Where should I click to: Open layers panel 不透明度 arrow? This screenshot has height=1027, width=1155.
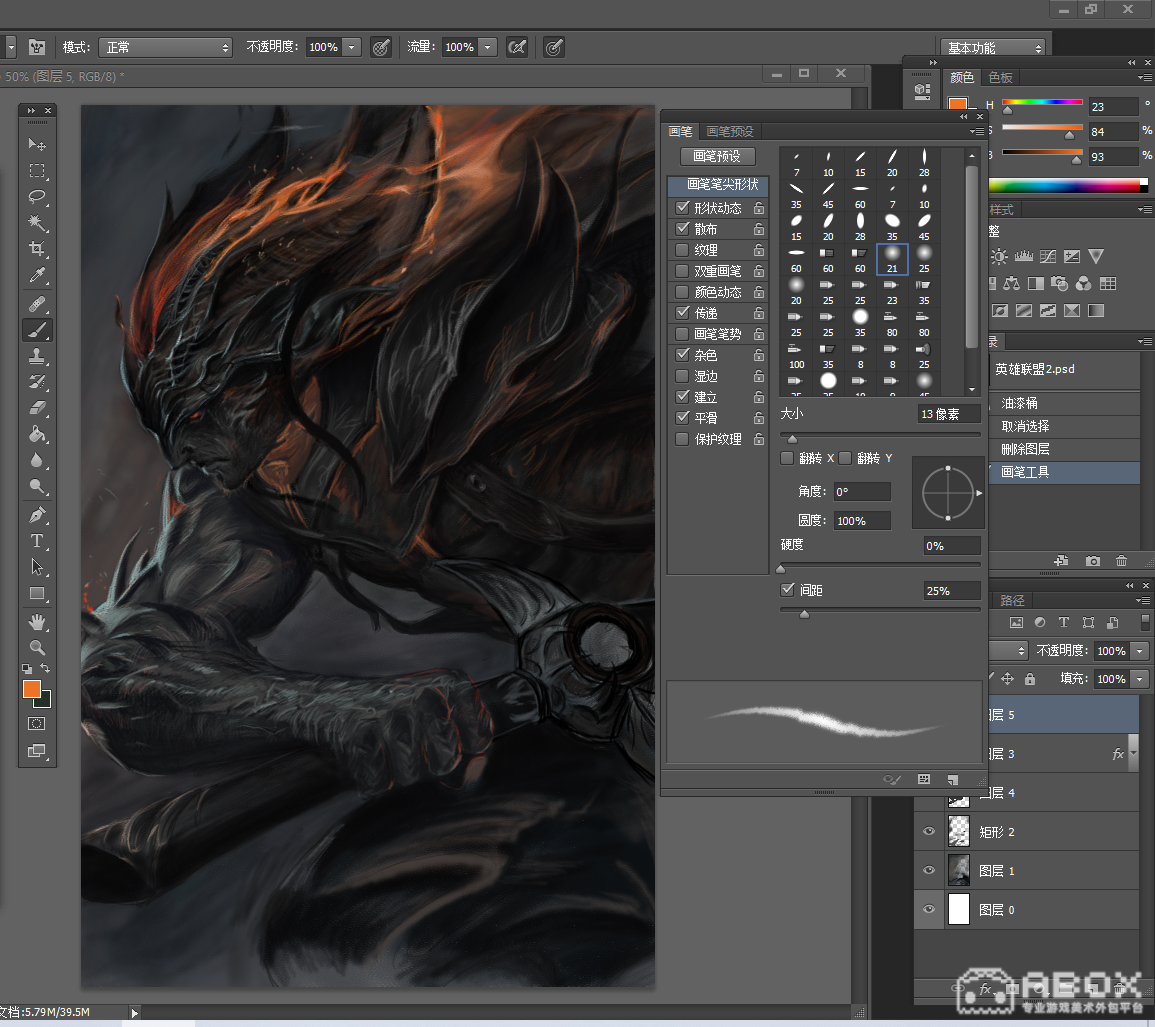[x=1140, y=651]
